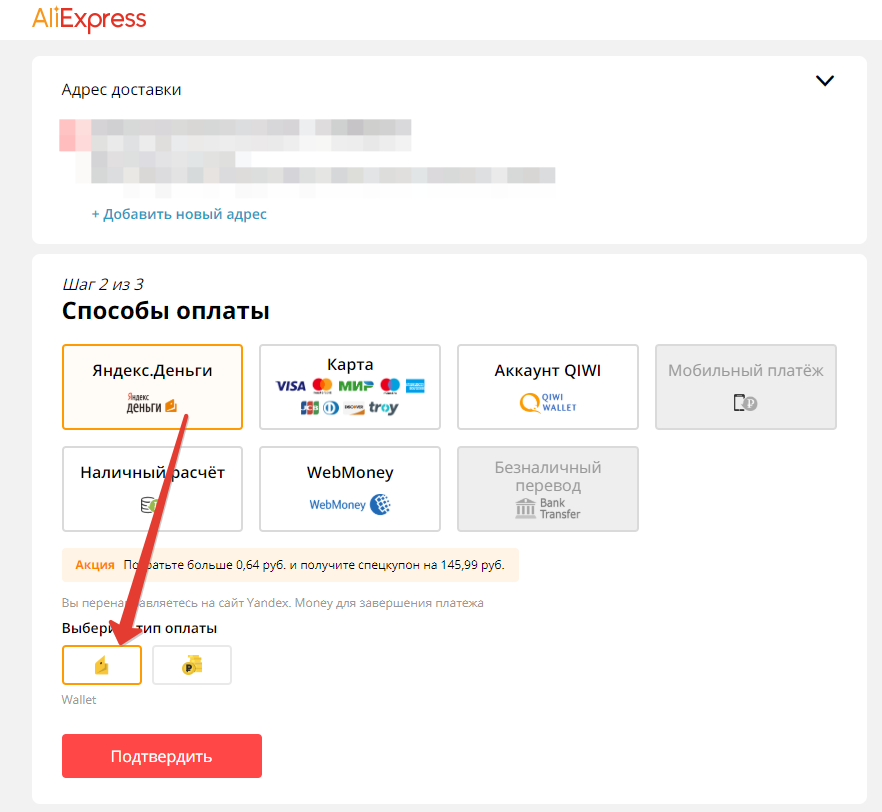Image resolution: width=882 pixels, height=812 pixels.
Task: Click the Visa card logo
Action: tap(290, 386)
